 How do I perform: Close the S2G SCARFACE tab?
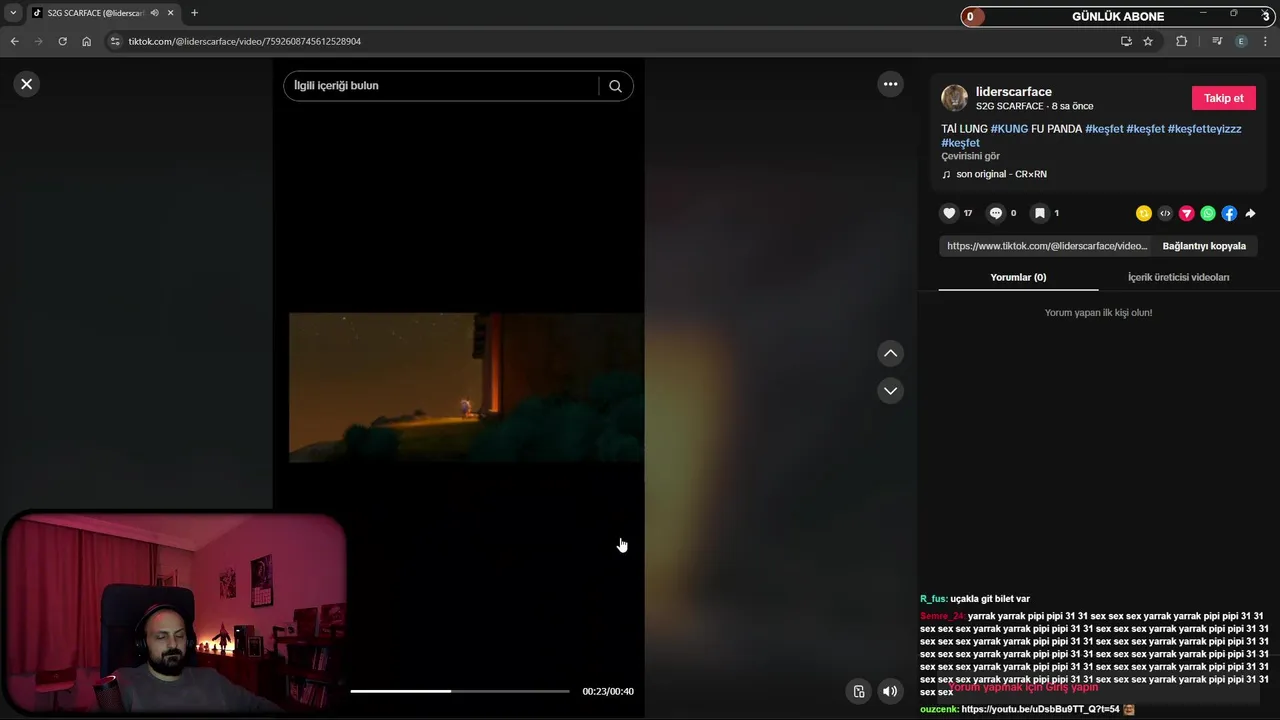click(x=171, y=13)
